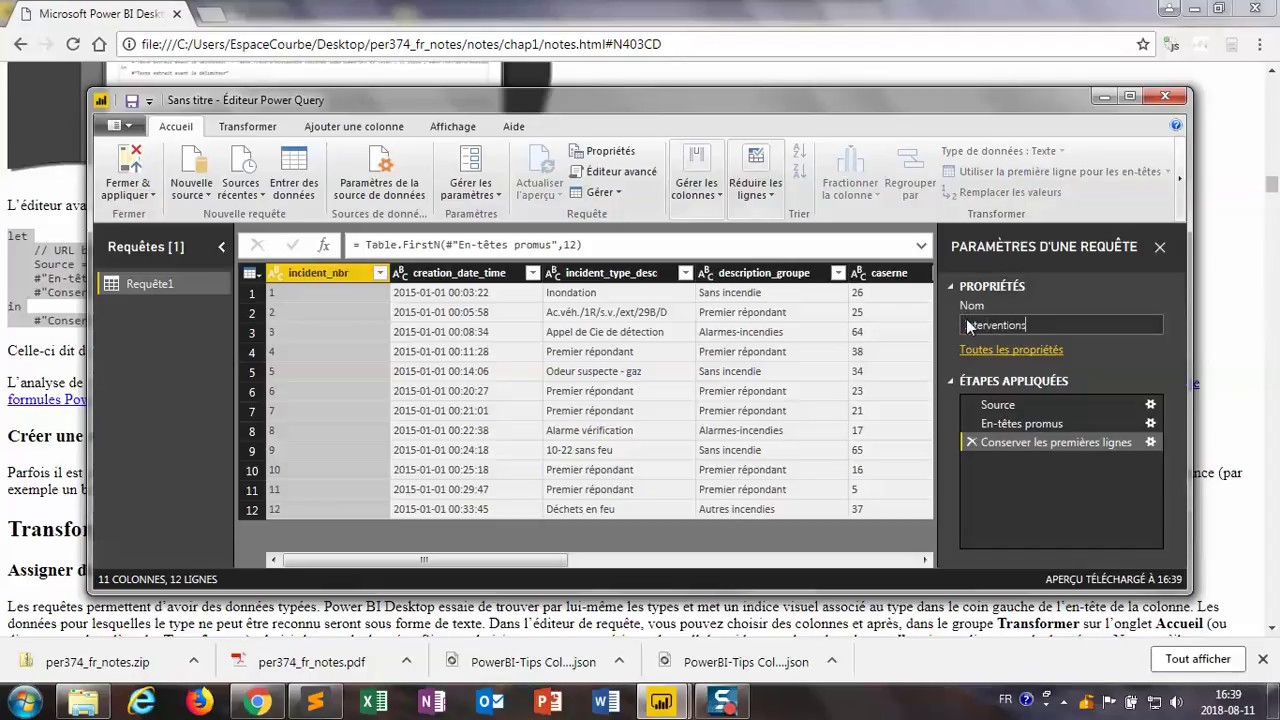The image size is (1280, 720).
Task: Open the quick access toolbar dropdown
Action: 149,101
